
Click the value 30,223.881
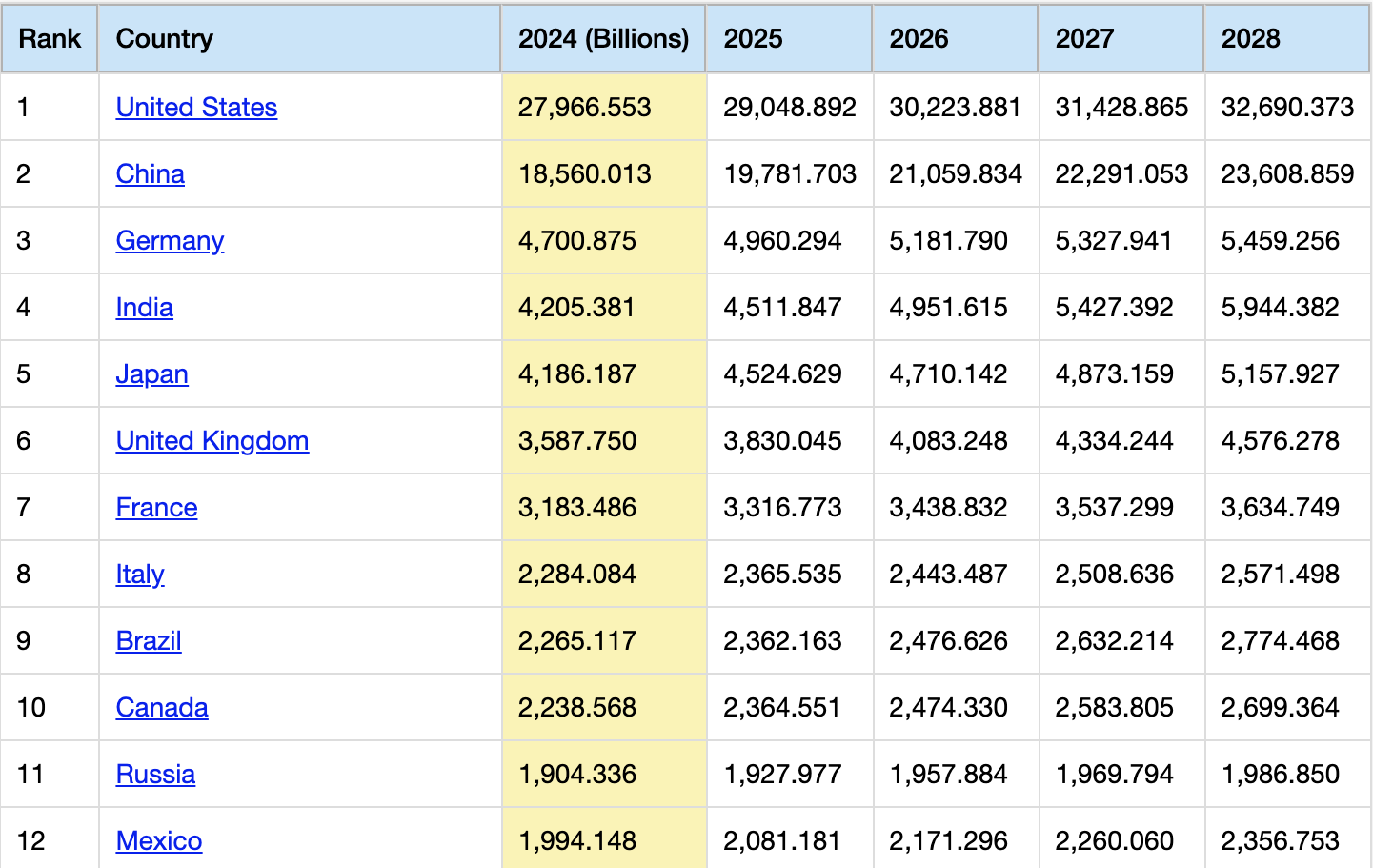tap(956, 108)
